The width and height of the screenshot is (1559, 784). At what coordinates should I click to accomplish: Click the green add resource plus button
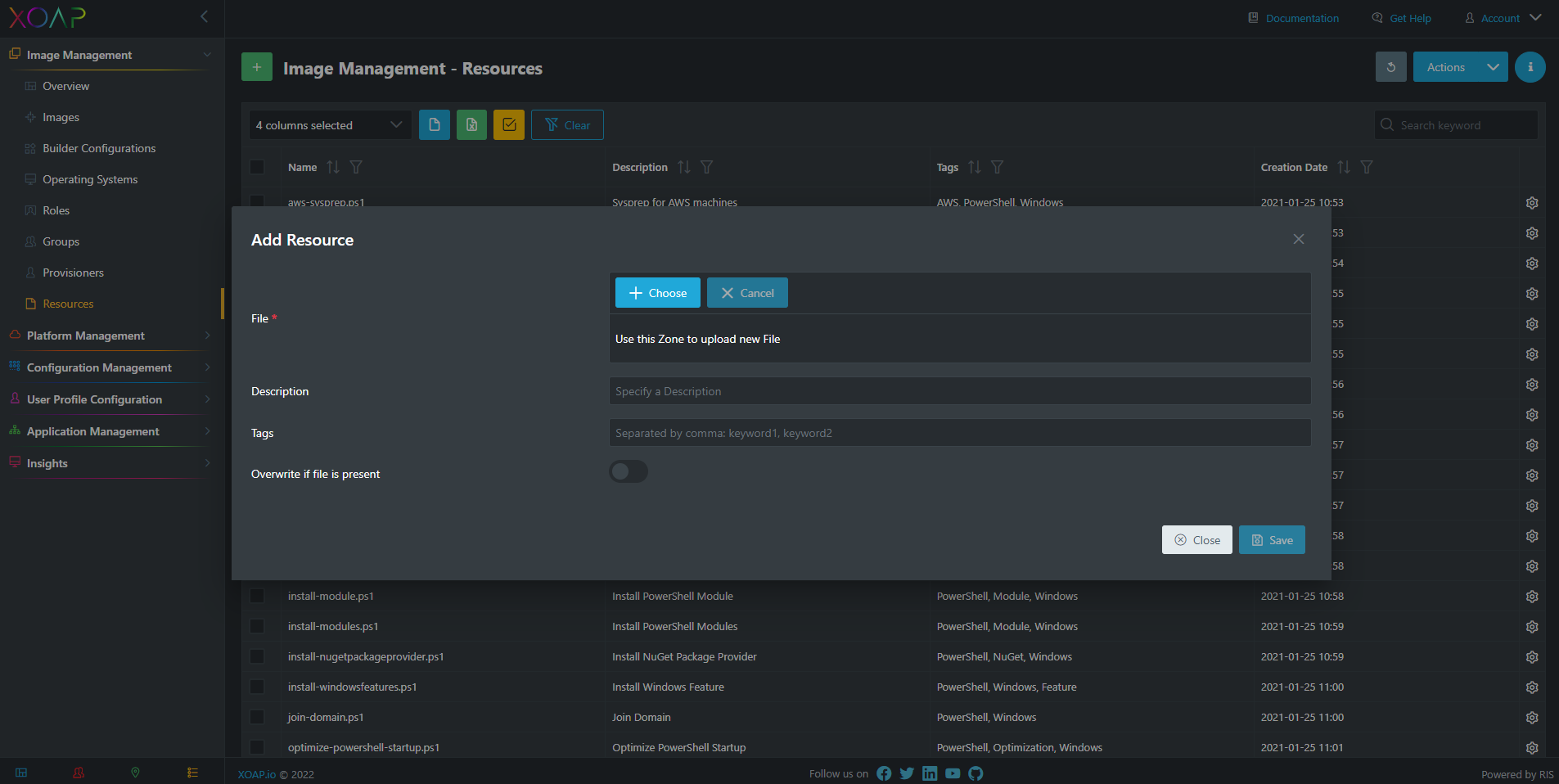(x=257, y=67)
